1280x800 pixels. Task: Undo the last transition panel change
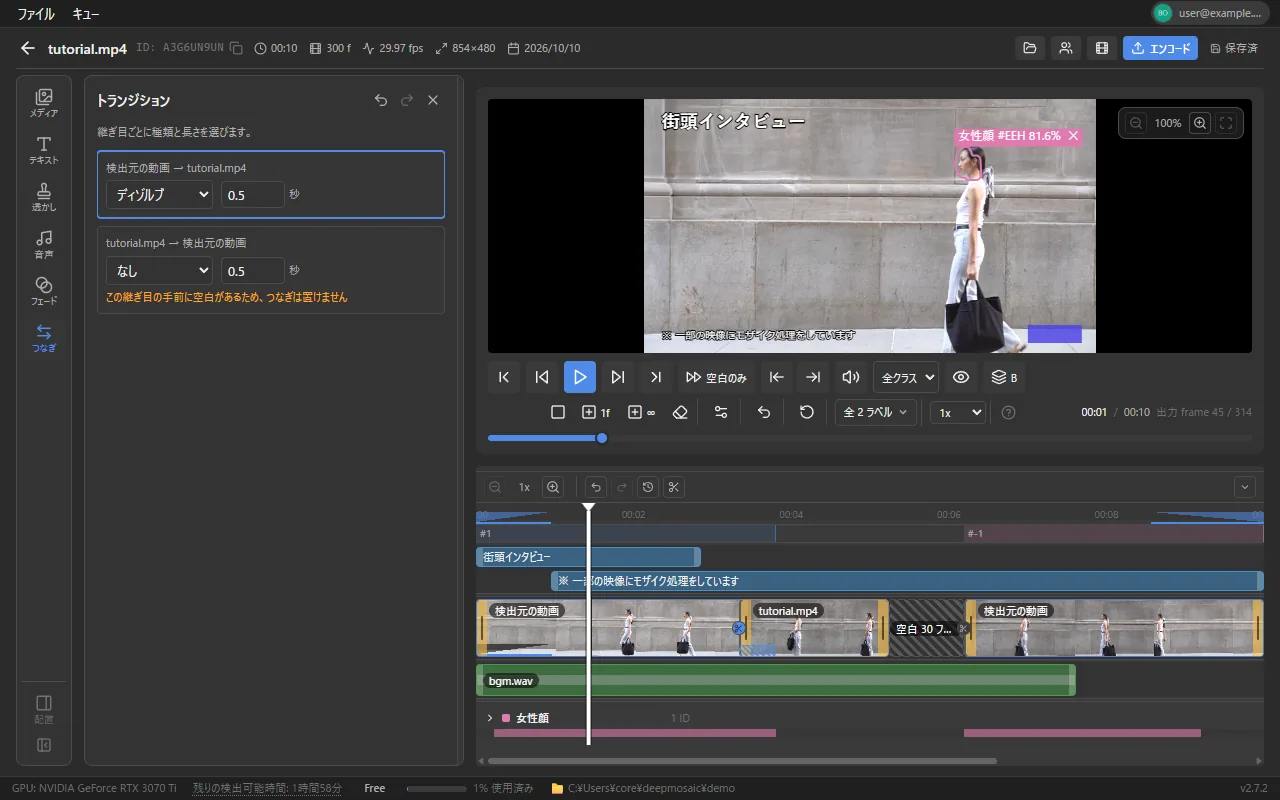click(x=380, y=100)
